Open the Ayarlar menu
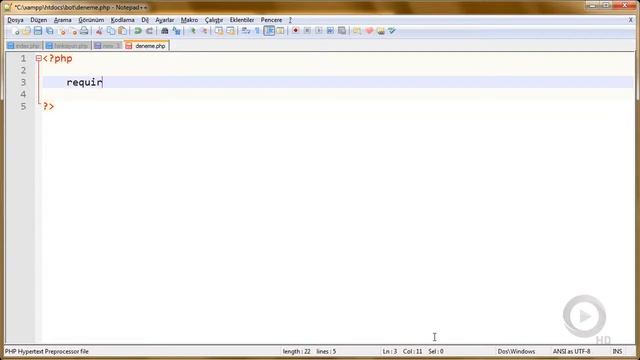640x360 pixels. click(164, 20)
